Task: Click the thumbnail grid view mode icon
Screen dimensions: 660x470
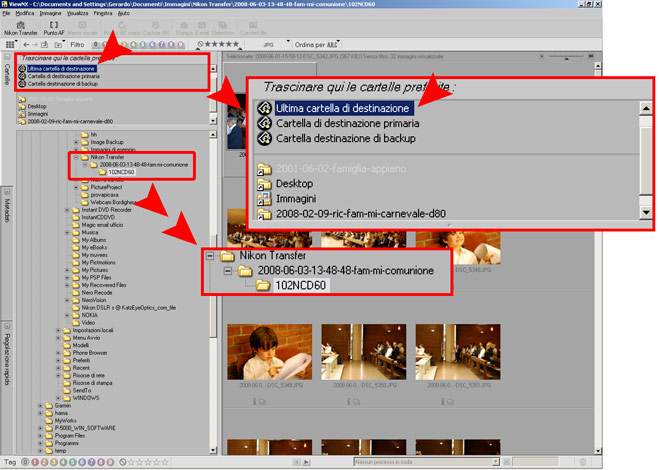Action: pos(9,45)
